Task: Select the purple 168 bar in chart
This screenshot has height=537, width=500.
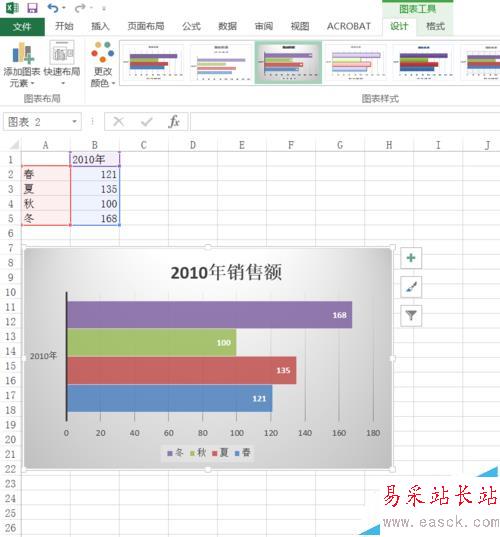Action: coord(210,315)
